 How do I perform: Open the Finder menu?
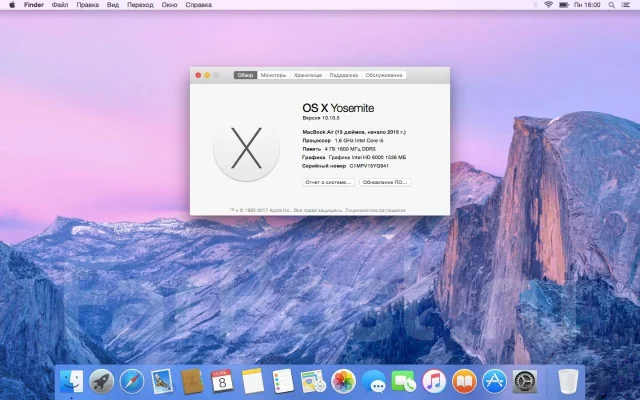(34, 5)
